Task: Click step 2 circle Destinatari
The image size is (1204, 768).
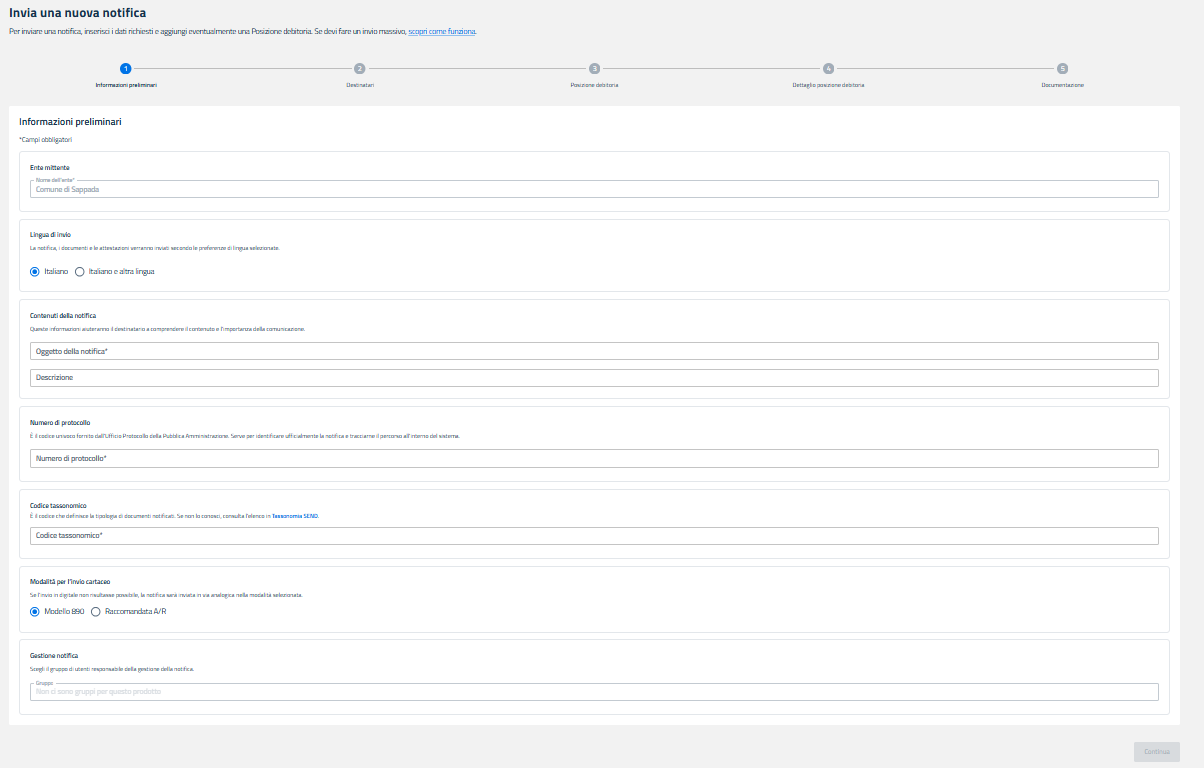Action: tap(359, 69)
